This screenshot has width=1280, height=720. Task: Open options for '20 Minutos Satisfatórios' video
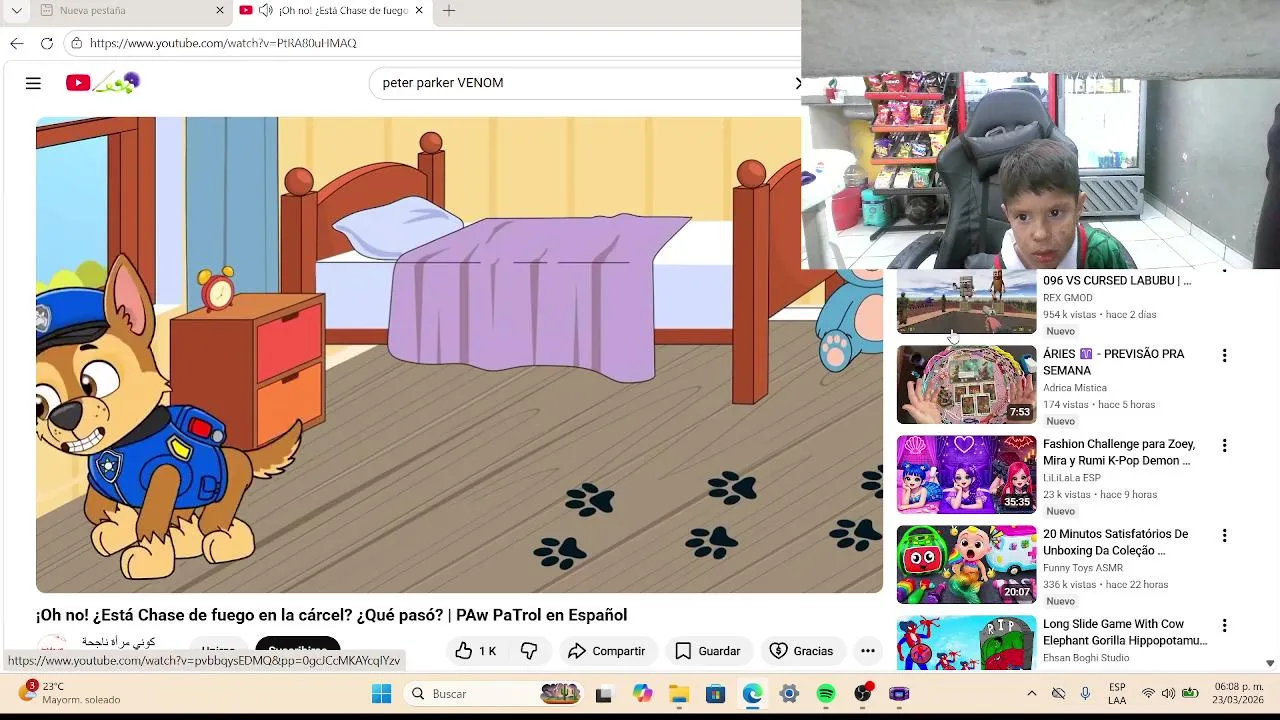[x=1224, y=536]
